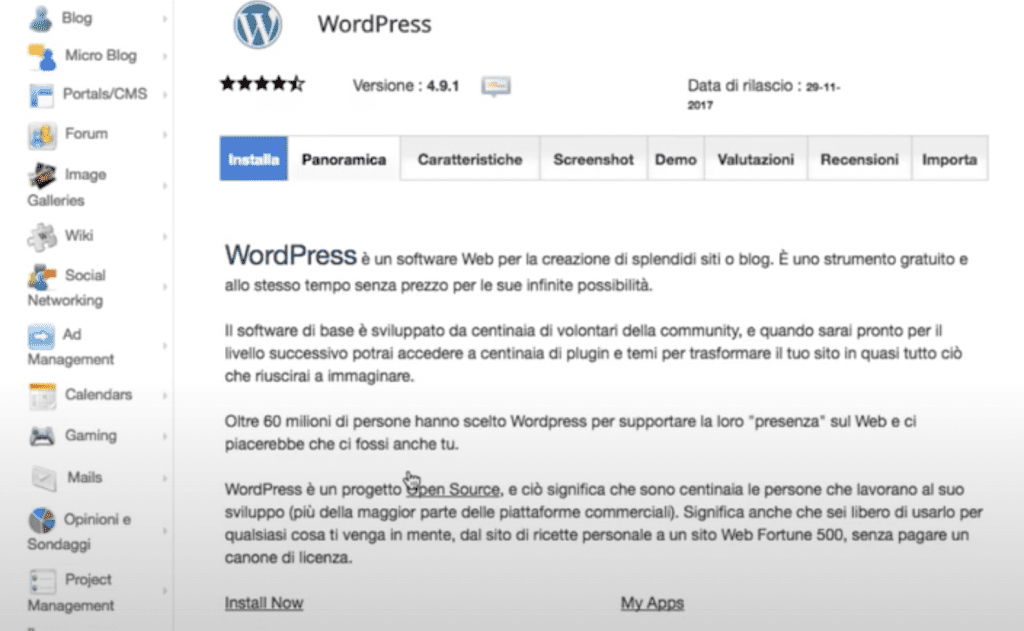Expand the Gaming category arrow

[165, 436]
